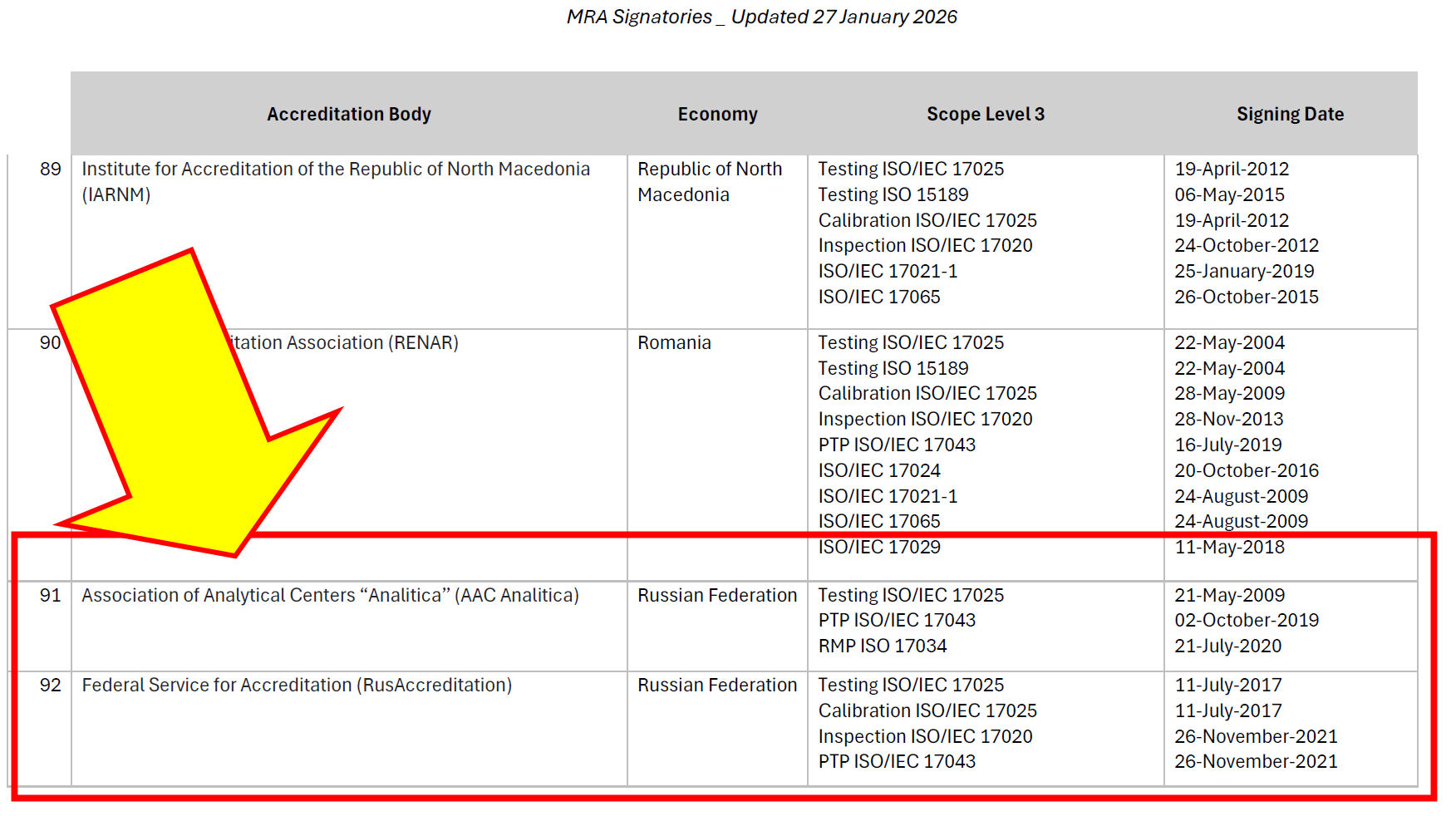
Task: Click the "Scope Level 3" column header
Action: (985, 114)
